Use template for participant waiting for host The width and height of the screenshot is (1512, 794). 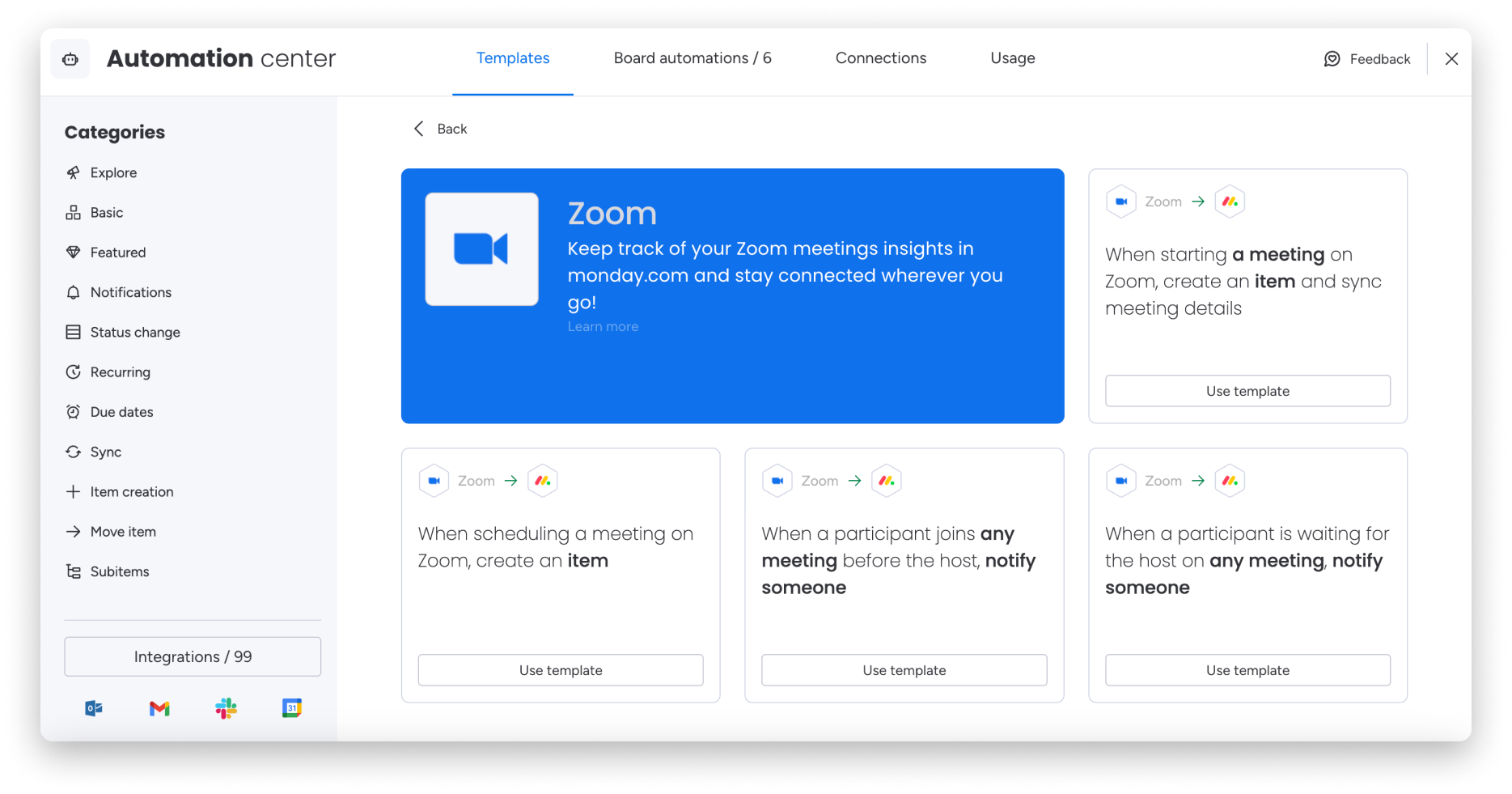click(x=1247, y=670)
